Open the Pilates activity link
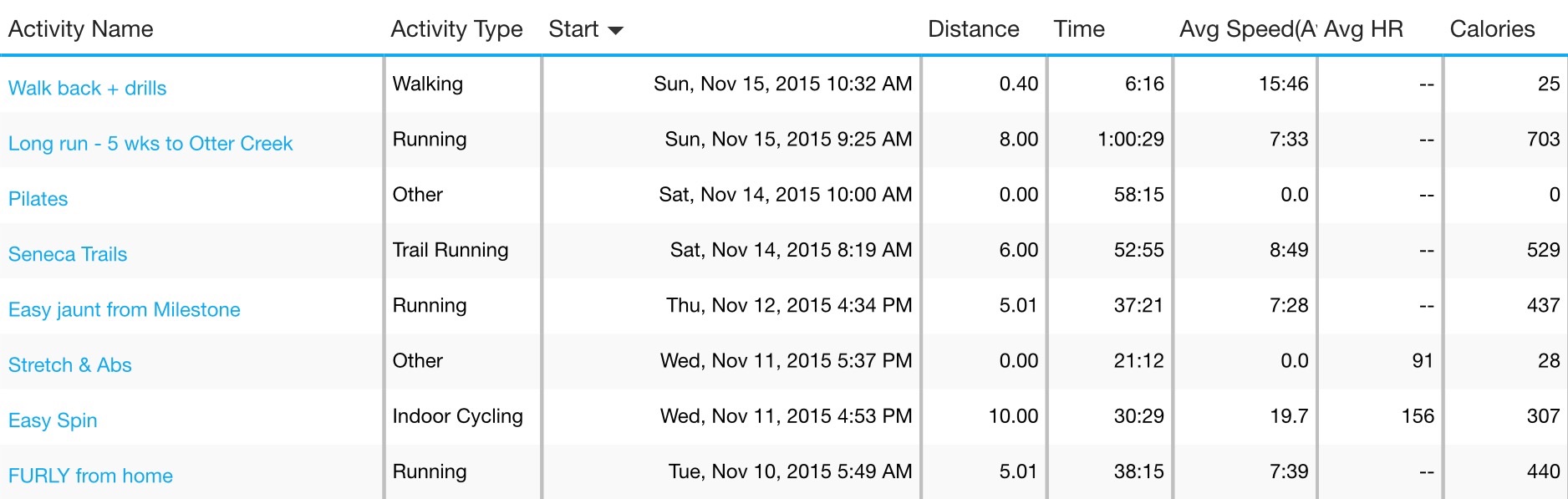The height and width of the screenshot is (499, 1568). point(38,199)
